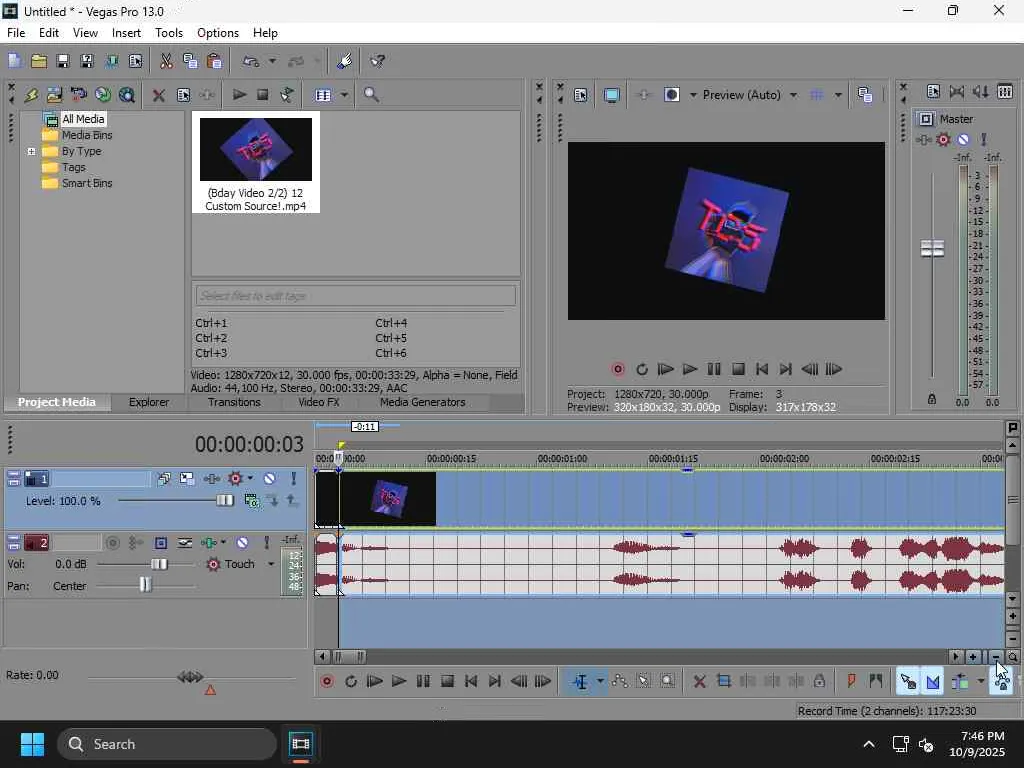1024x768 pixels.
Task: Click the video track 1 Level slider handle
Action: pos(224,500)
